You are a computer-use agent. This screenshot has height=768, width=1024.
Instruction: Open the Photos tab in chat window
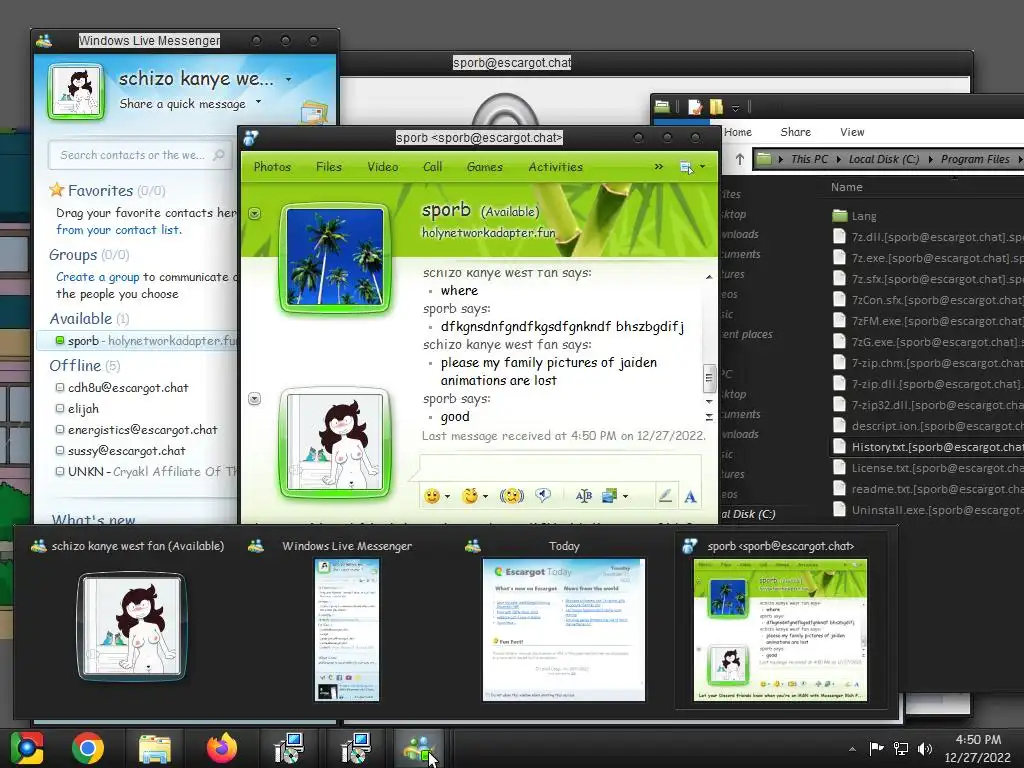272,167
